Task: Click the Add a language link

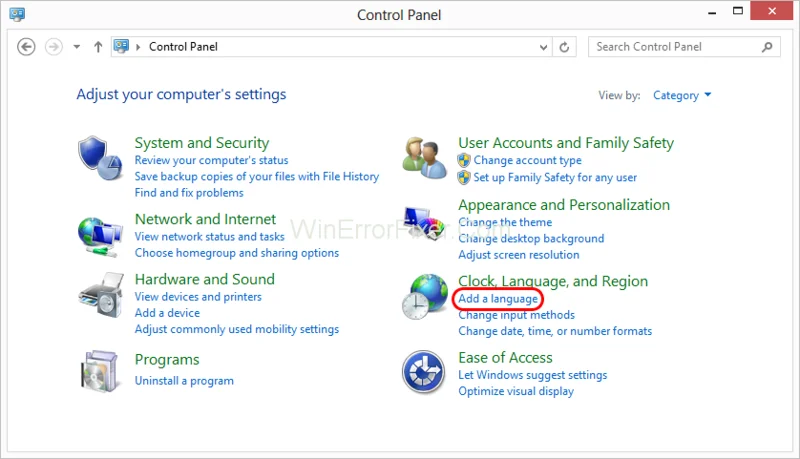Action: 498,299
